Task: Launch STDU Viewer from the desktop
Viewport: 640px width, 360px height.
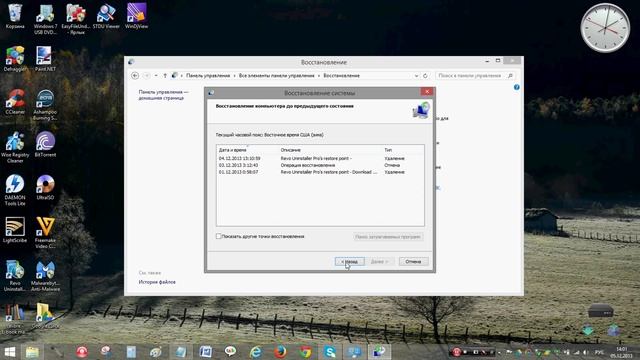Action: (x=106, y=16)
